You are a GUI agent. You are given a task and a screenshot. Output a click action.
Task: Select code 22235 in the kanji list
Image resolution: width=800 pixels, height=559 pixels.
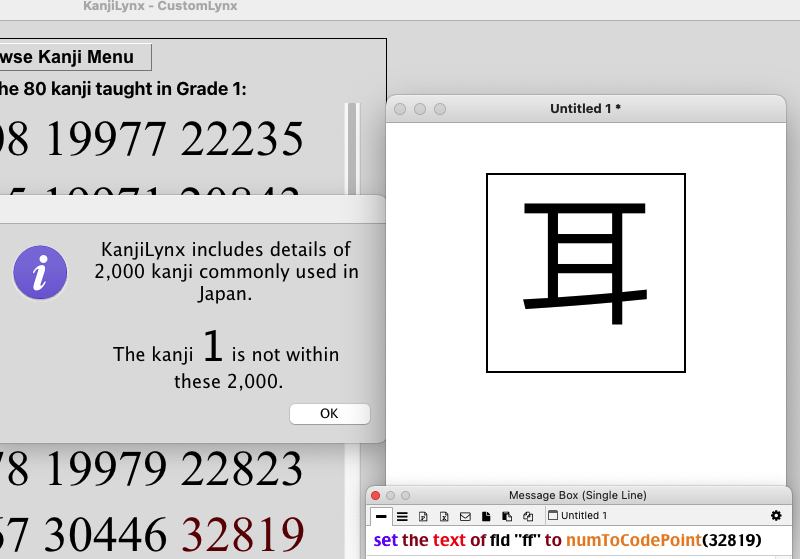point(243,139)
